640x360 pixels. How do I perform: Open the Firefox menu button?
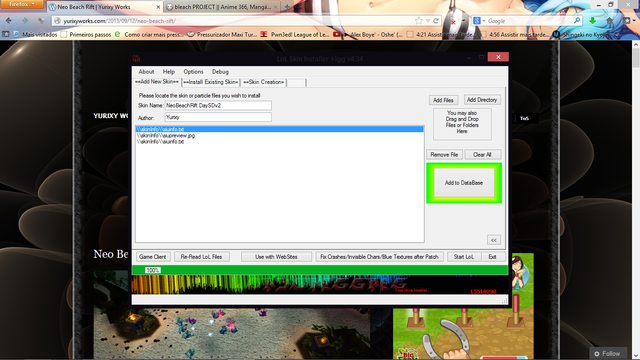point(22,4)
